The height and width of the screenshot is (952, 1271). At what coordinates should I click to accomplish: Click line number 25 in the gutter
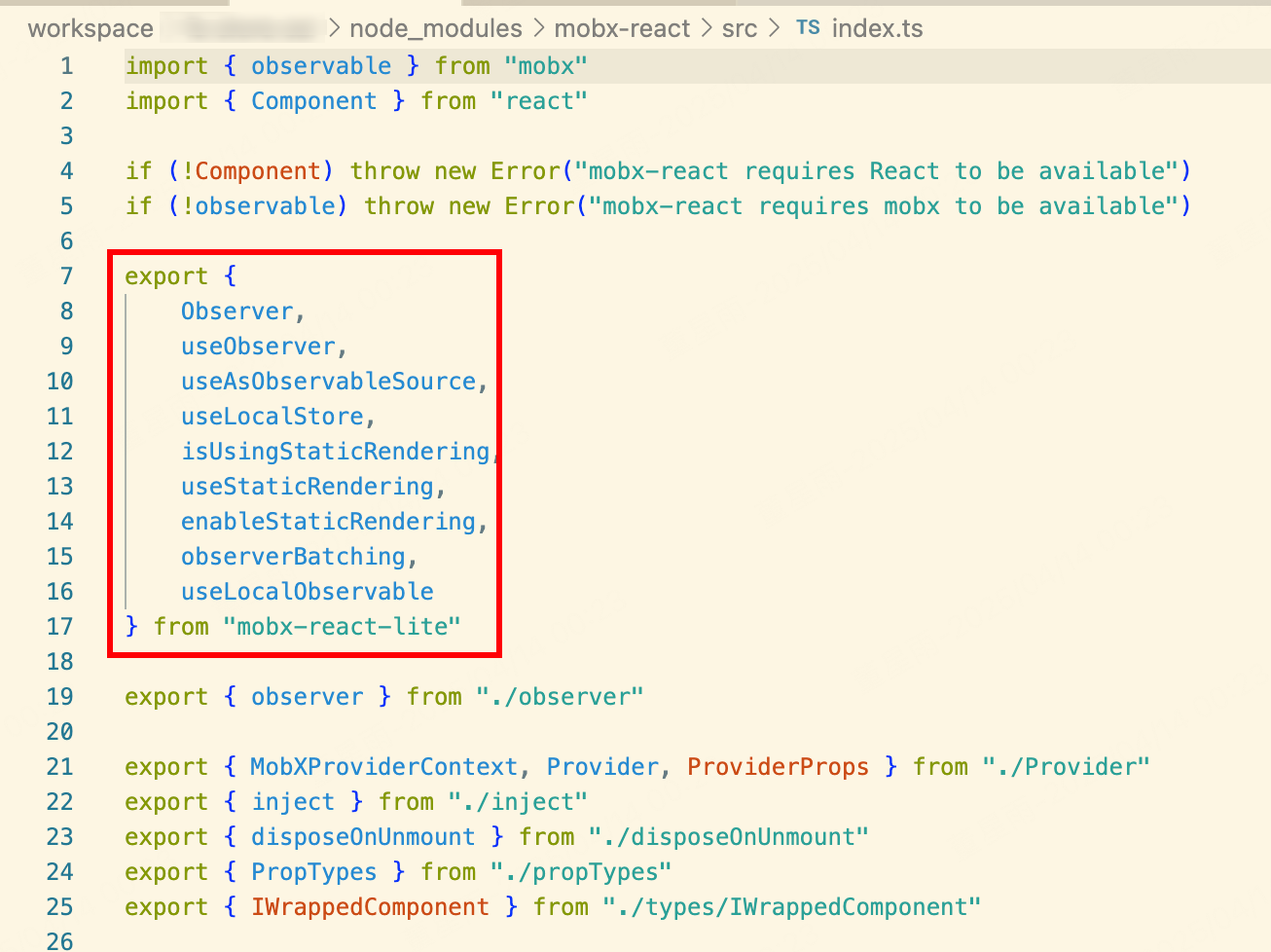(59, 907)
